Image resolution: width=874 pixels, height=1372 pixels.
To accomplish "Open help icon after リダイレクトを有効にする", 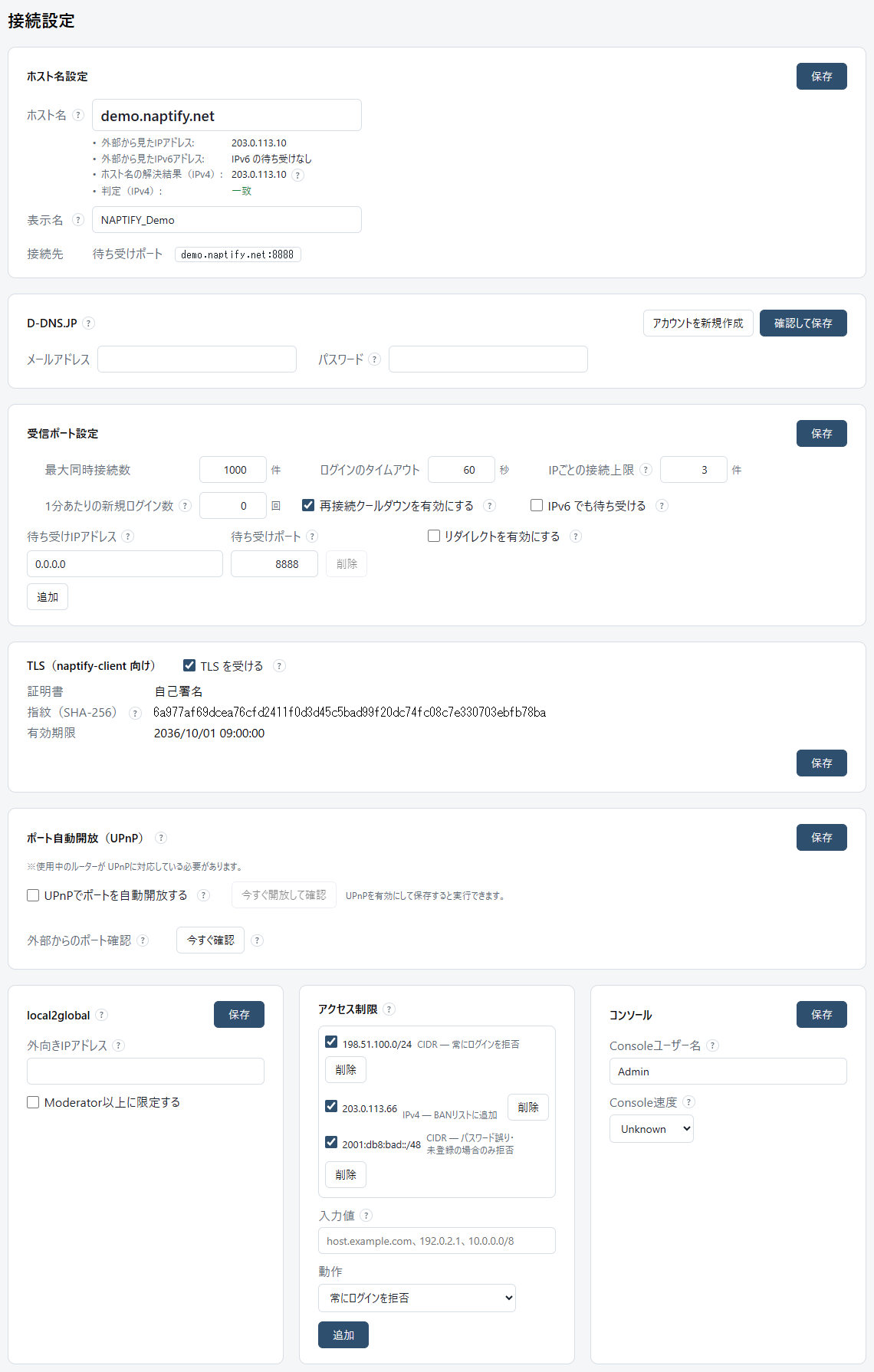I will (x=576, y=537).
